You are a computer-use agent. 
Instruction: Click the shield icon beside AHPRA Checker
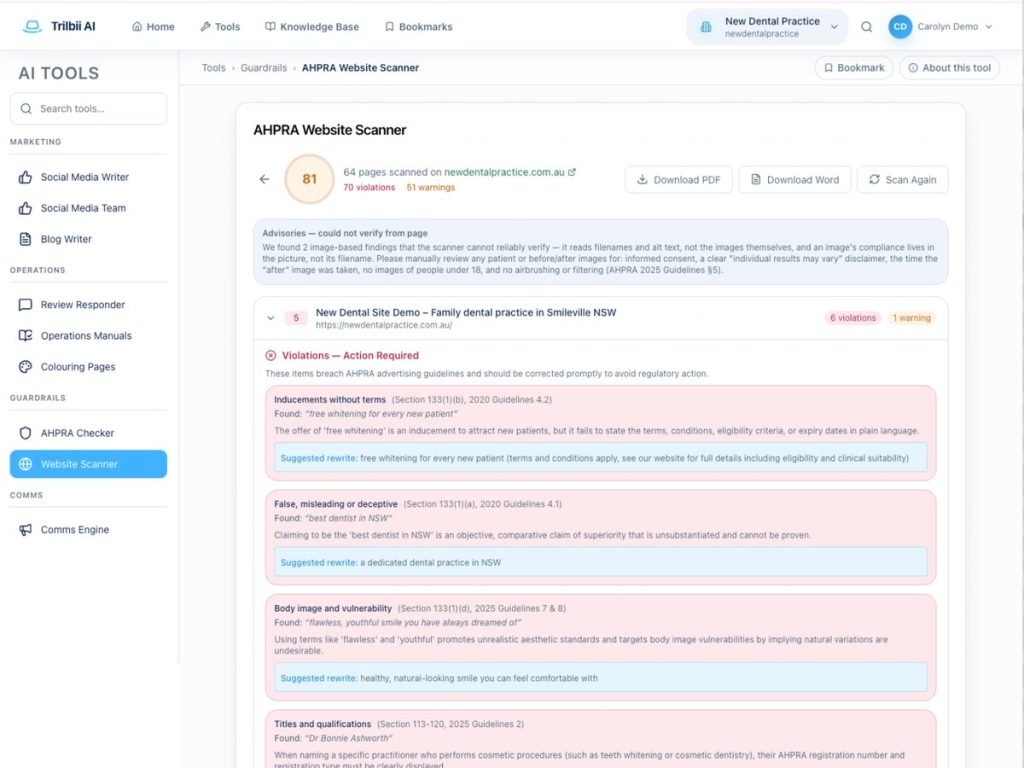25,433
